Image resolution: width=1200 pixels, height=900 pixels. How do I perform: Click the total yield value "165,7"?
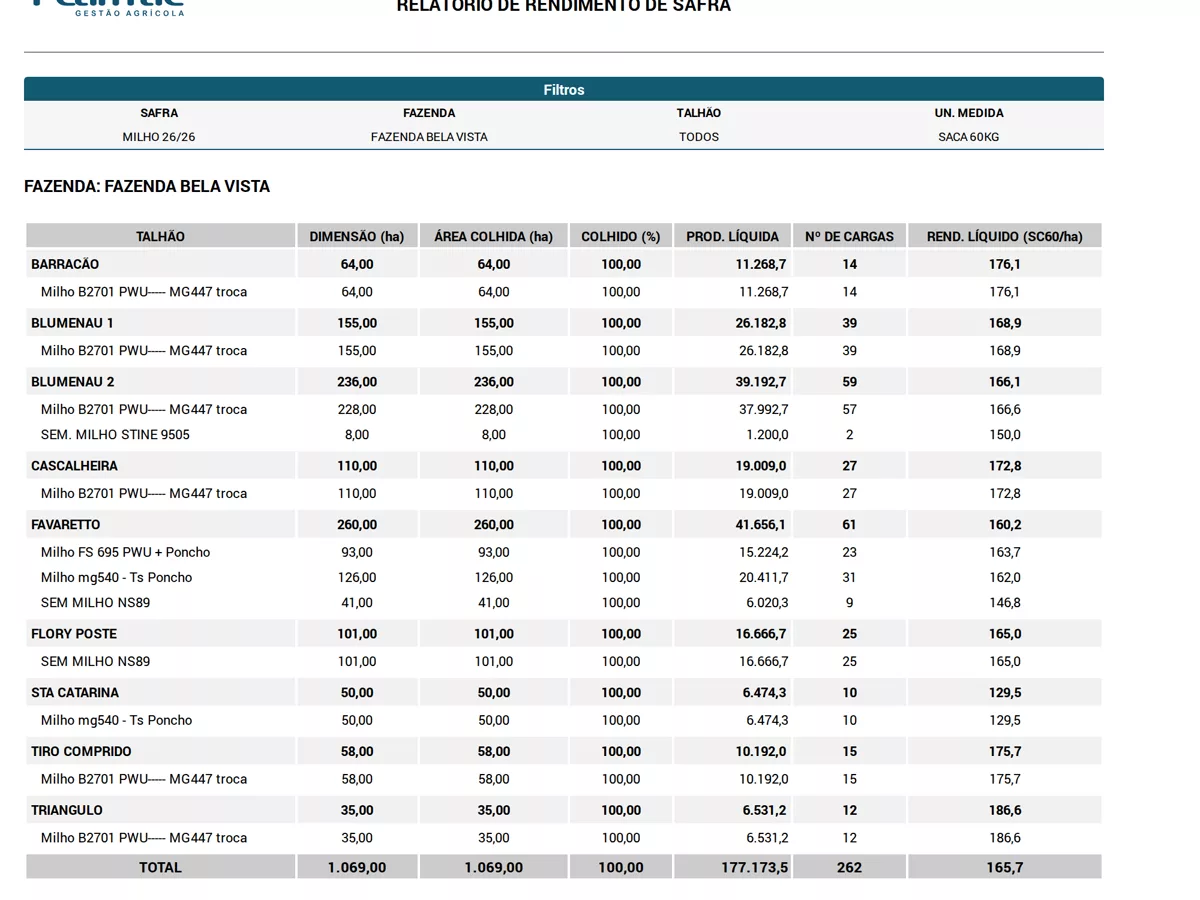[x=1004, y=867]
